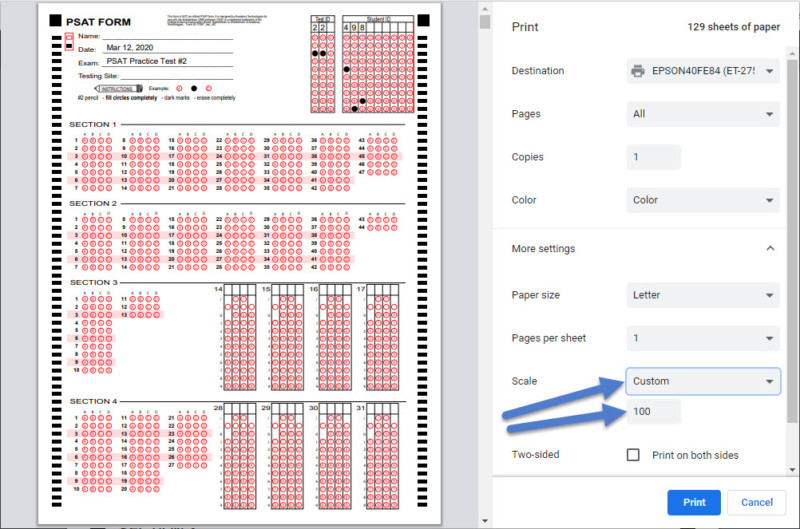
Task: Click the Copies number field
Action: (653, 157)
